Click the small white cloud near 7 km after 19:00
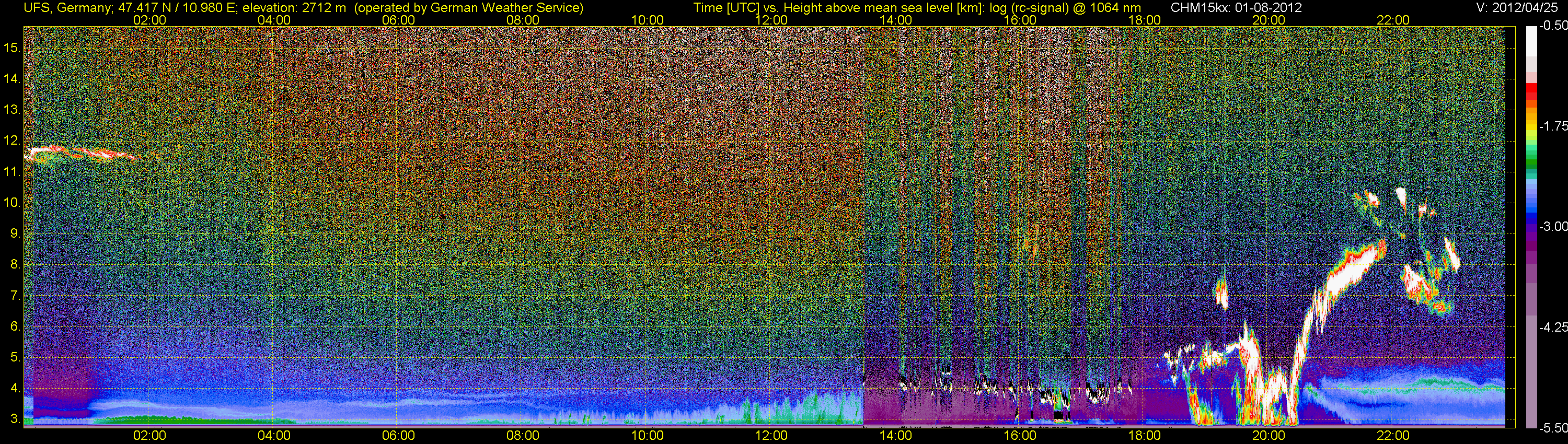1568x444 pixels. pyautogui.click(x=1221, y=295)
